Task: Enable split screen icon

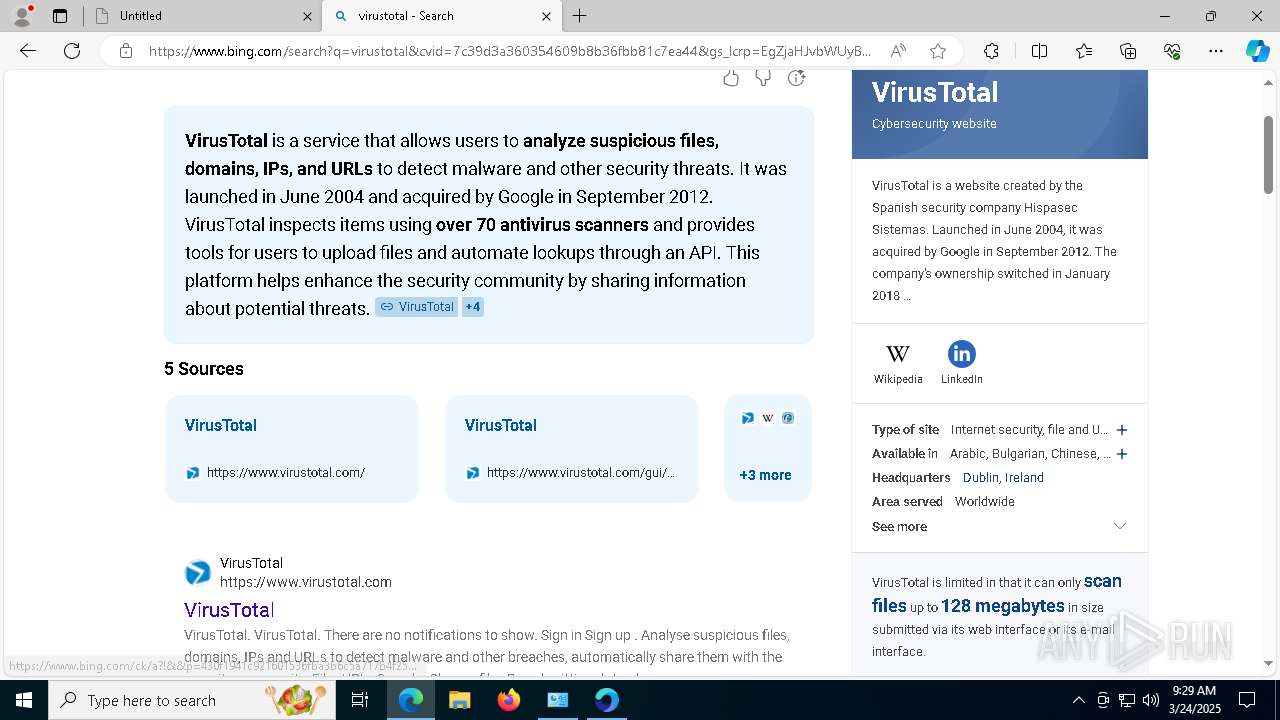Action: point(1039,51)
